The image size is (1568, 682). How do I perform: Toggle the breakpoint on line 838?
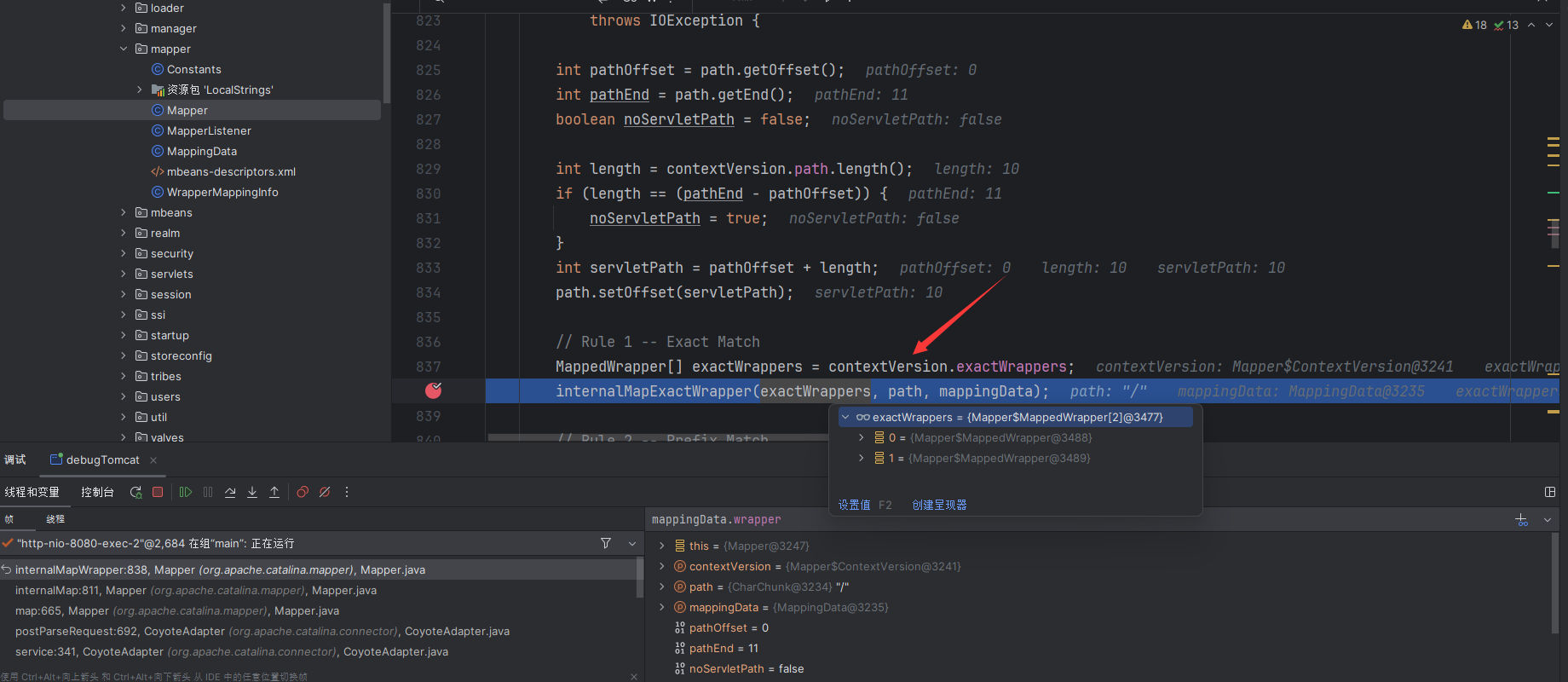pyautogui.click(x=434, y=390)
